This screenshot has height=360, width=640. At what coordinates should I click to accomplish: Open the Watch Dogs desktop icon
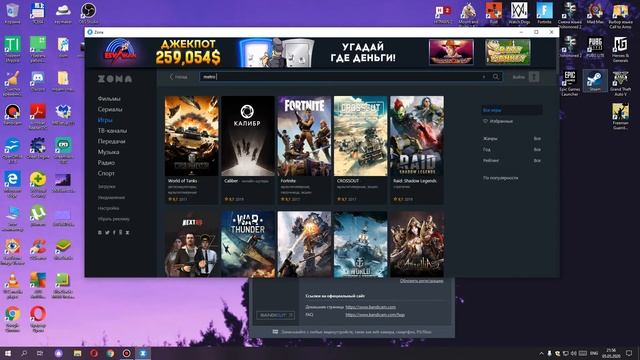click(x=519, y=14)
